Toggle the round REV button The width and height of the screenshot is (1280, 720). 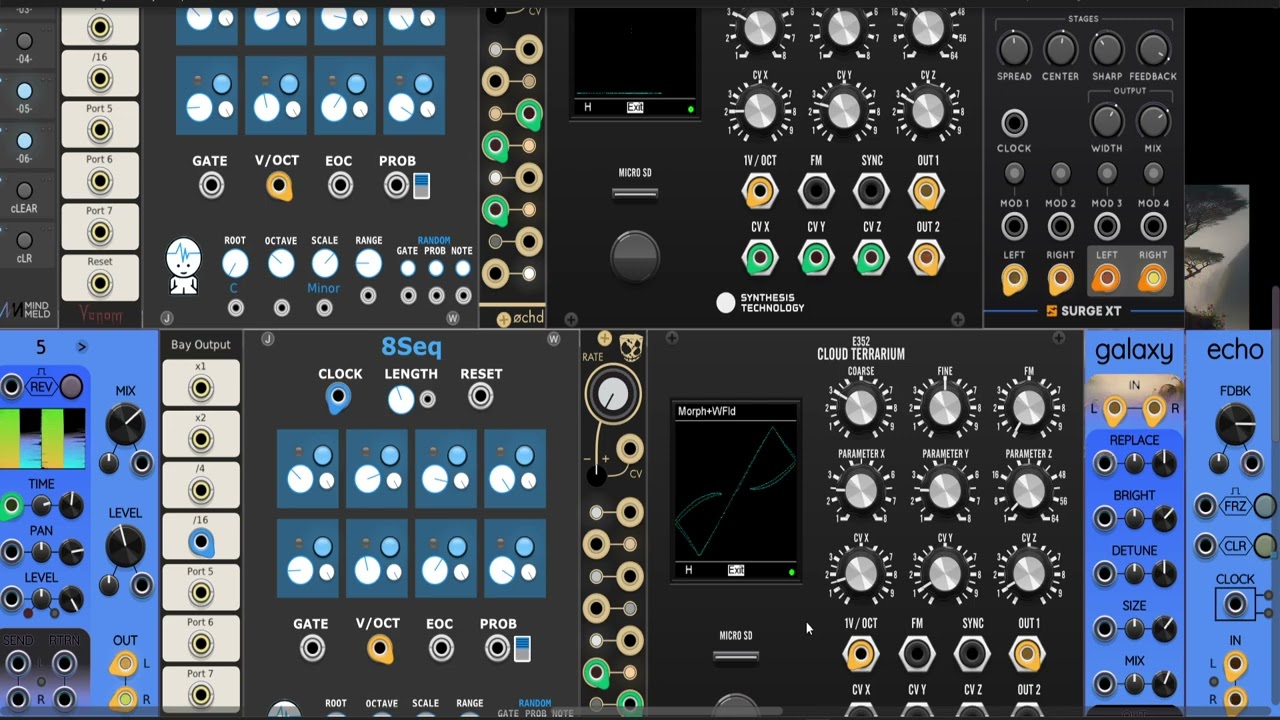[x=71, y=387]
